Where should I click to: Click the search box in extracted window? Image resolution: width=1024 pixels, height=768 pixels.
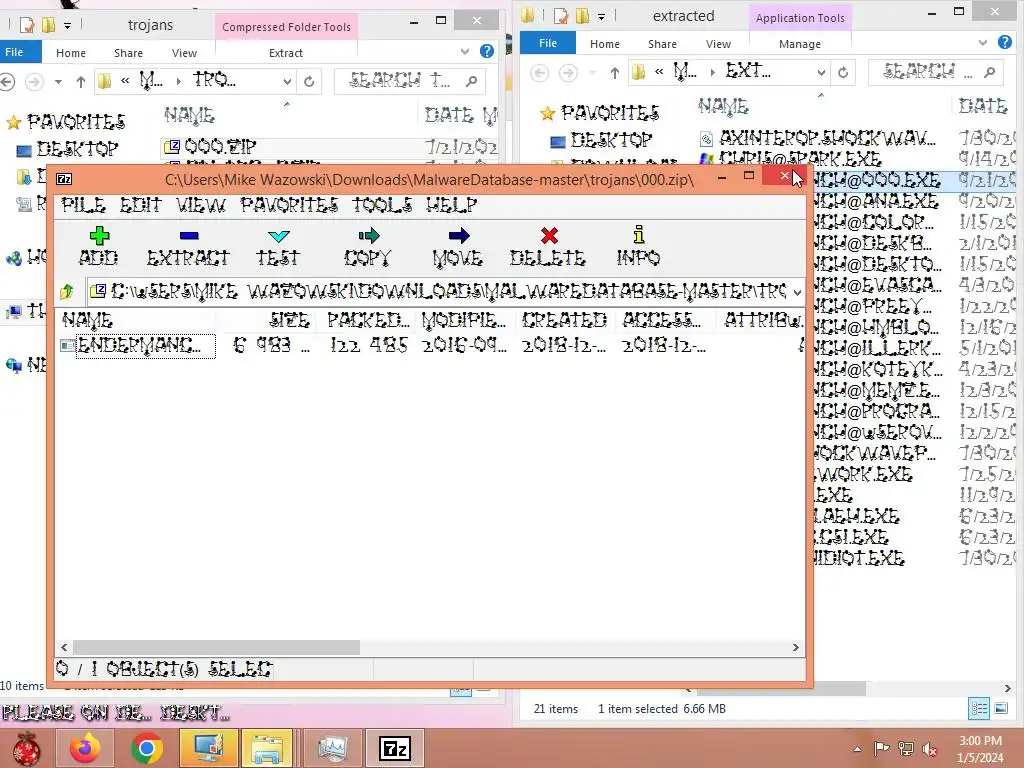pyautogui.click(x=936, y=72)
